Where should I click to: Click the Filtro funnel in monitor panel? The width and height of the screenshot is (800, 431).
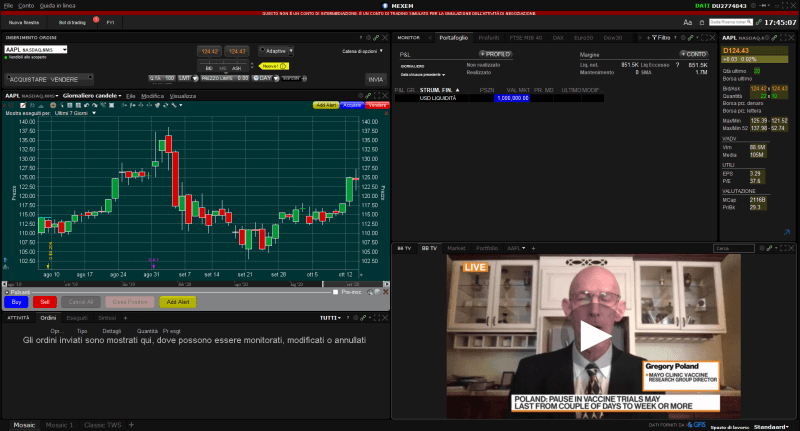(660, 38)
